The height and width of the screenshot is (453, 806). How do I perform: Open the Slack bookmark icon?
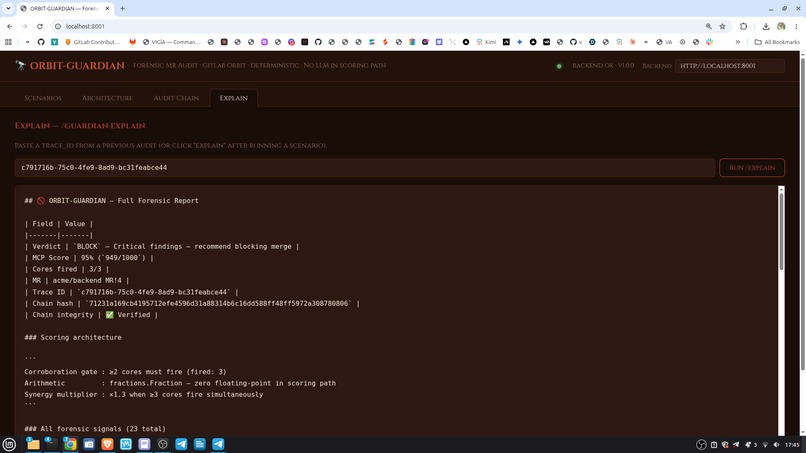point(709,42)
